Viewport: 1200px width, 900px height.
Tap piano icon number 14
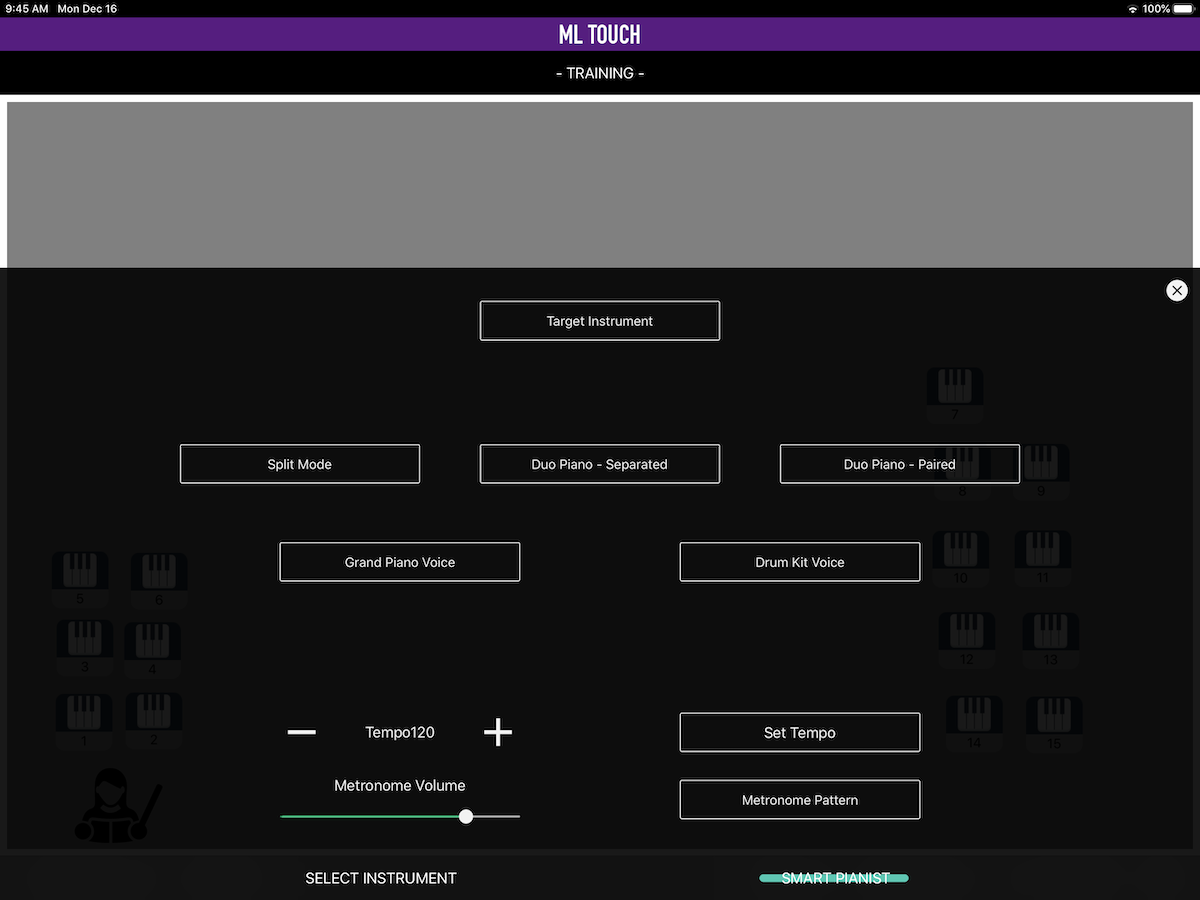click(x=974, y=724)
